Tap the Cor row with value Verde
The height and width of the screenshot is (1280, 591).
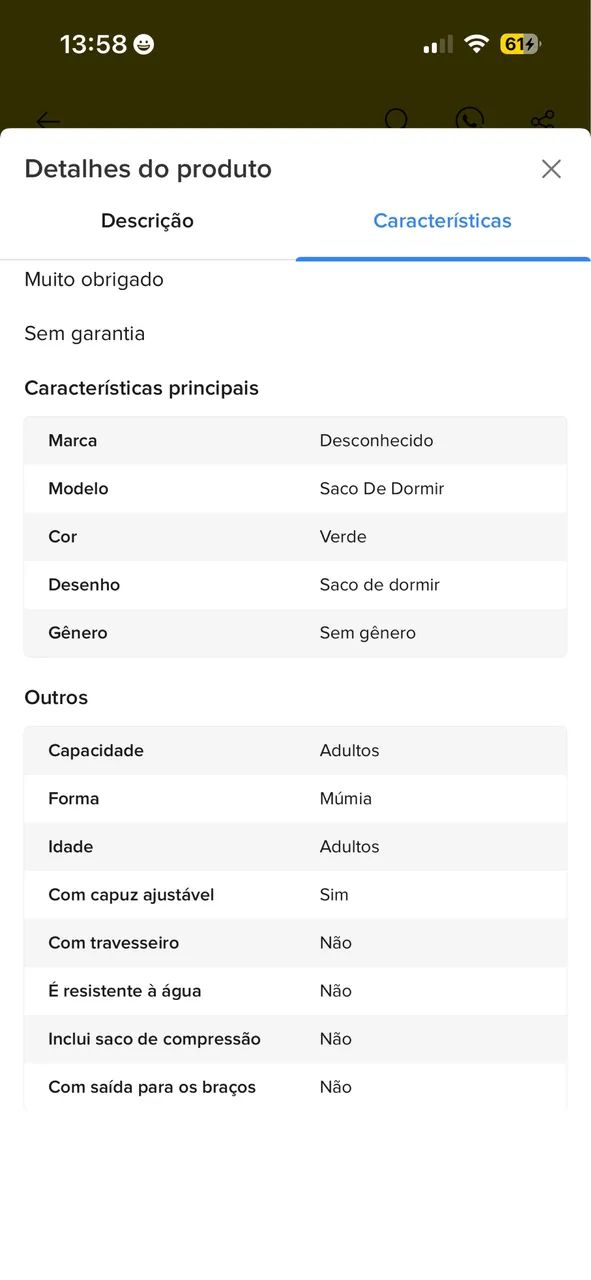click(x=295, y=537)
